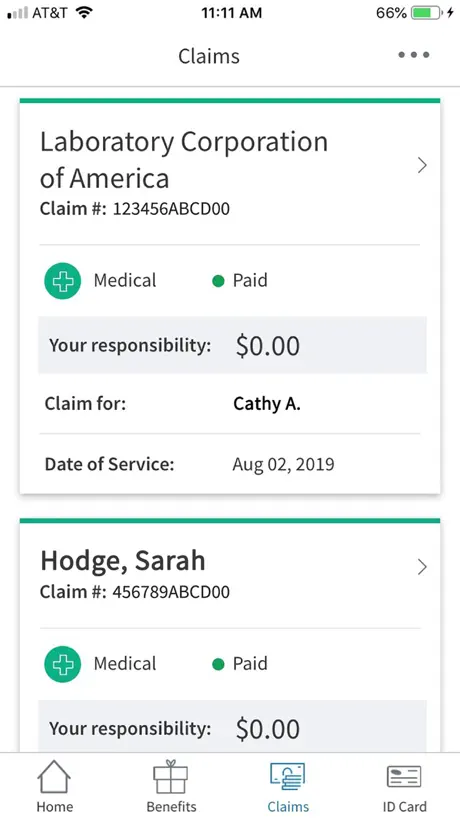460x818 pixels.
Task: Select the Claim for Cathy A. row
Action: pyautogui.click(x=230, y=404)
